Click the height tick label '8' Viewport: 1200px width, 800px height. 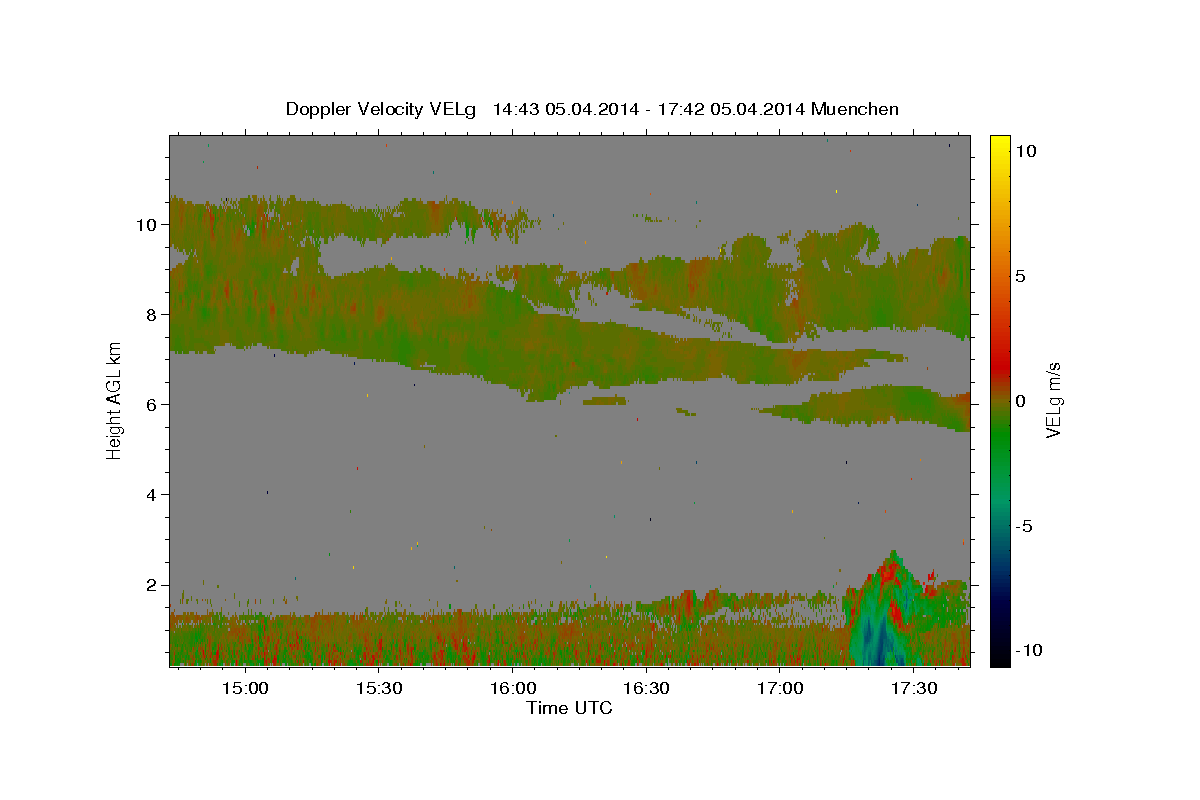coord(152,314)
